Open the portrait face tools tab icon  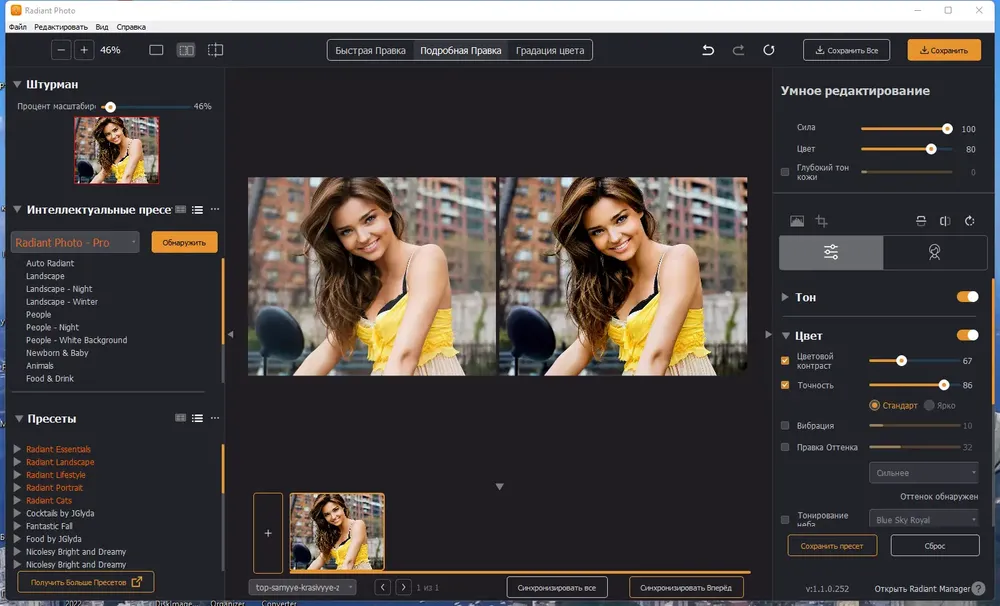(934, 252)
